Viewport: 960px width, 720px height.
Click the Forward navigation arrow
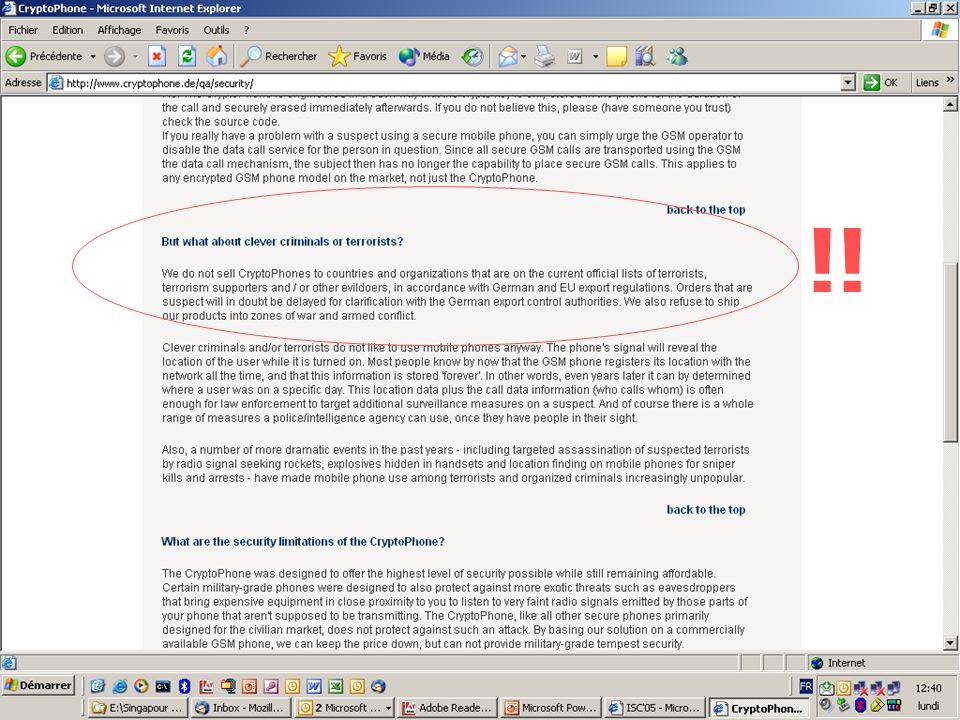click(114, 56)
